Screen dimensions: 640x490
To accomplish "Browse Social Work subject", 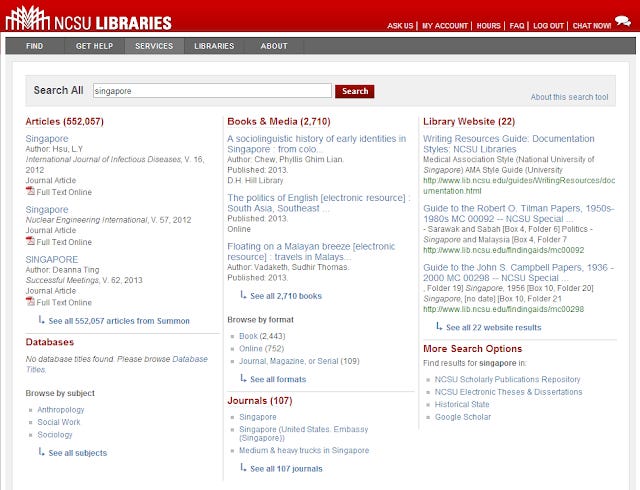I will (59, 422).
